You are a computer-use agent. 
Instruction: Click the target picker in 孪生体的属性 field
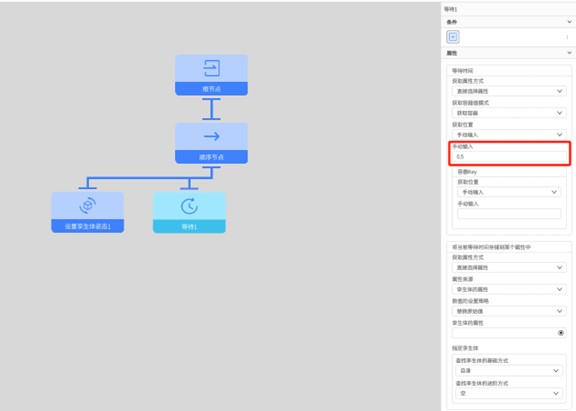pos(561,333)
